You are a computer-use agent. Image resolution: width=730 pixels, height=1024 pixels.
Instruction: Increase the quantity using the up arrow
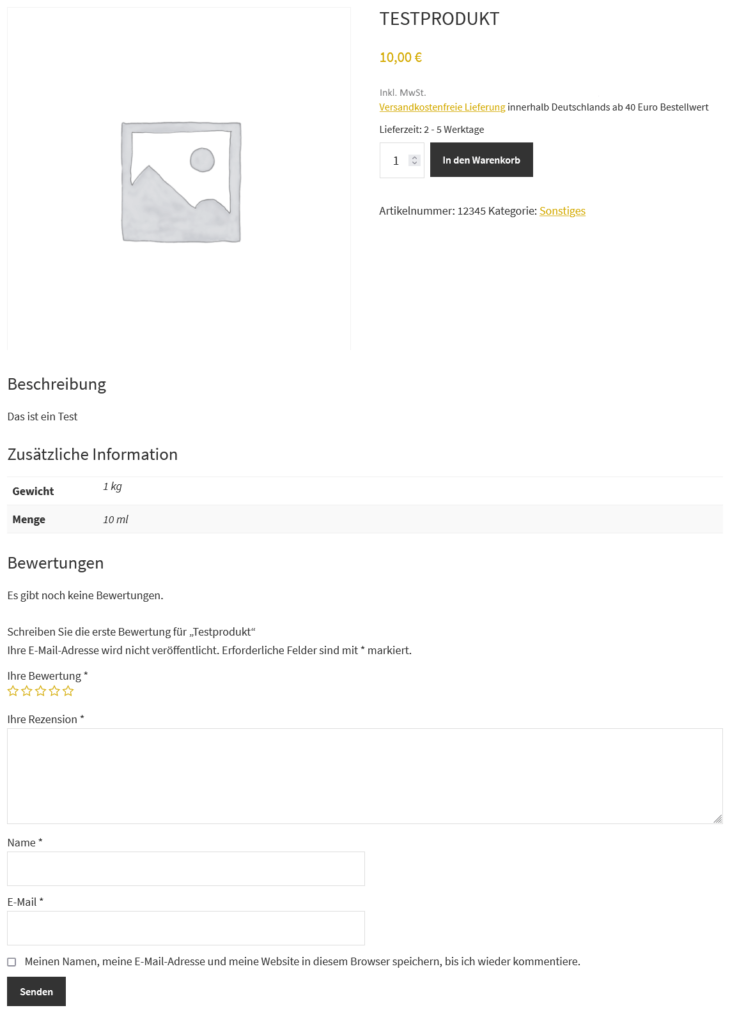(415, 155)
